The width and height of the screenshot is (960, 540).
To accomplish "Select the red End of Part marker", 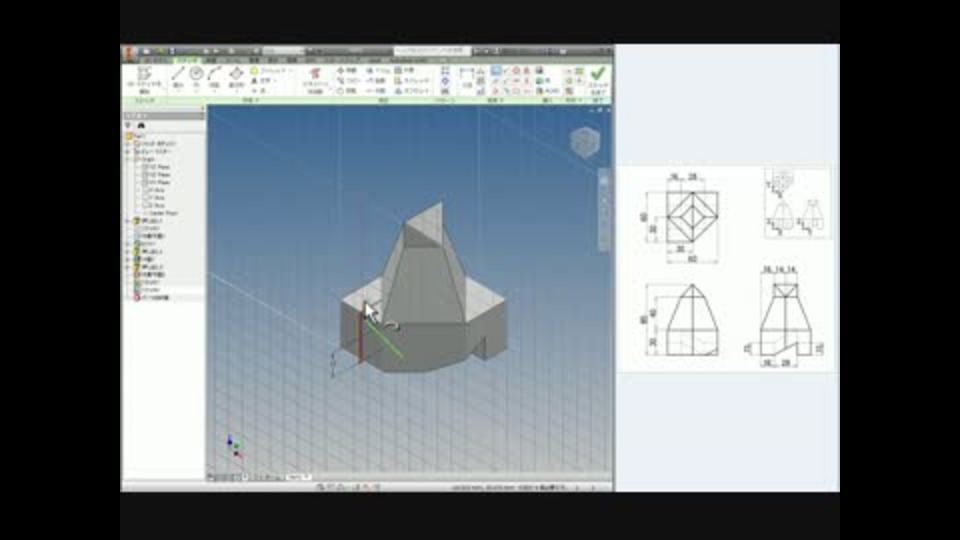I will [x=152, y=298].
